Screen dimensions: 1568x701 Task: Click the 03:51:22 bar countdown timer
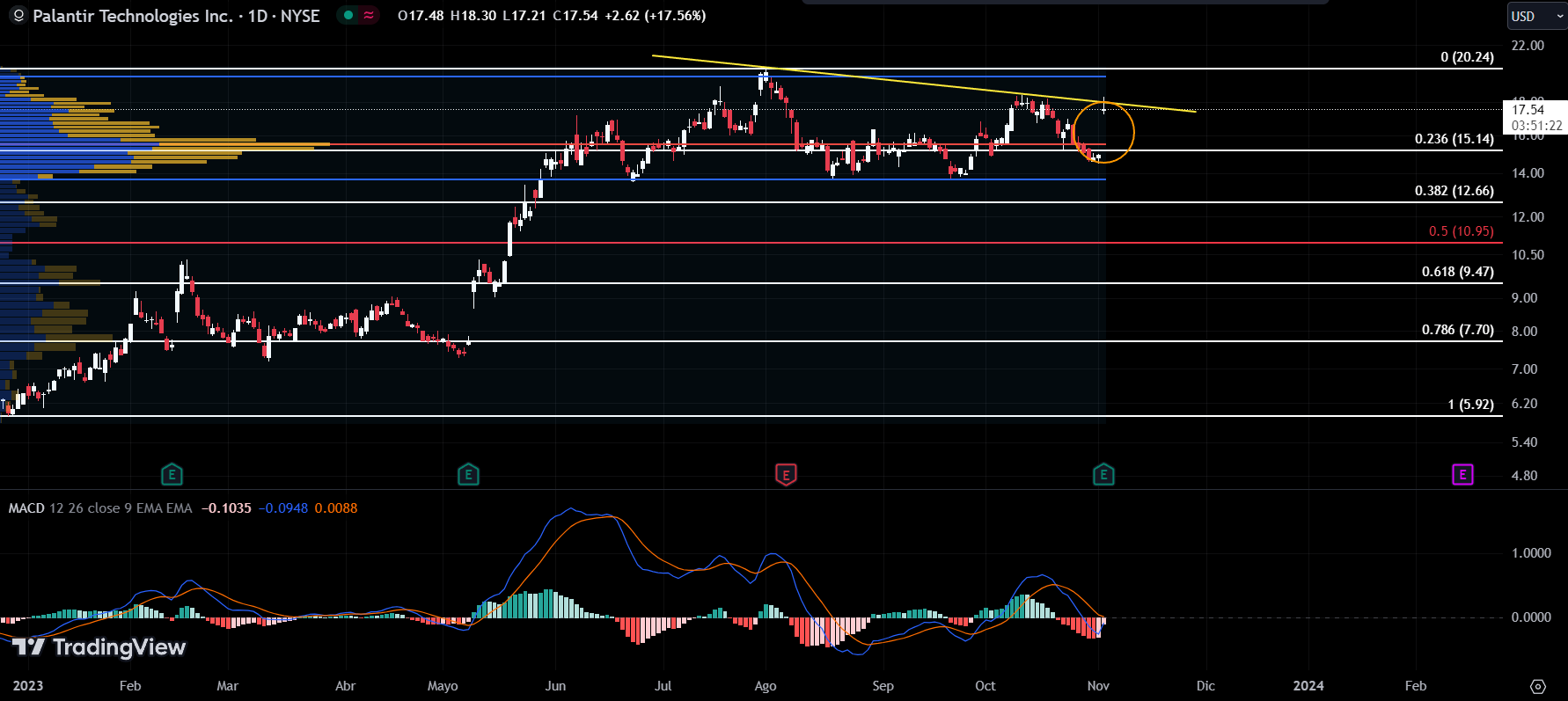pos(1537,126)
